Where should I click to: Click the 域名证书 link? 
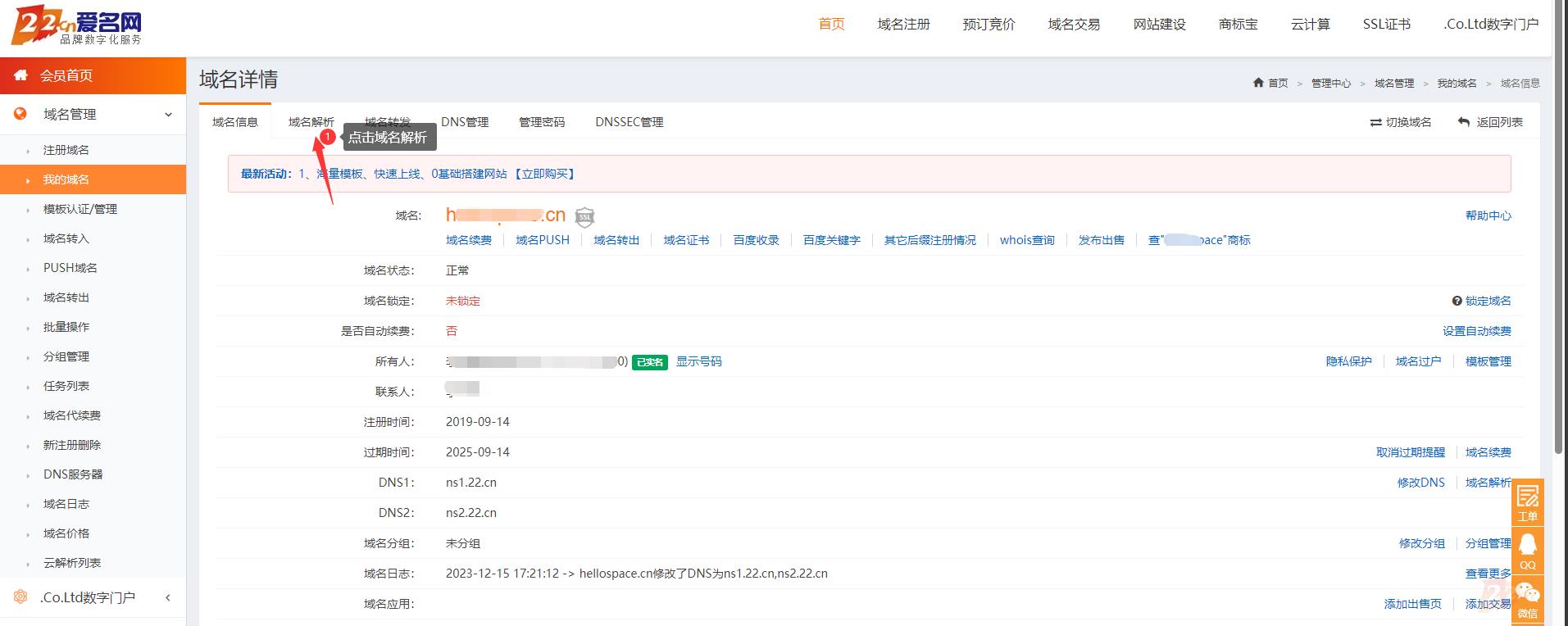[x=686, y=240]
